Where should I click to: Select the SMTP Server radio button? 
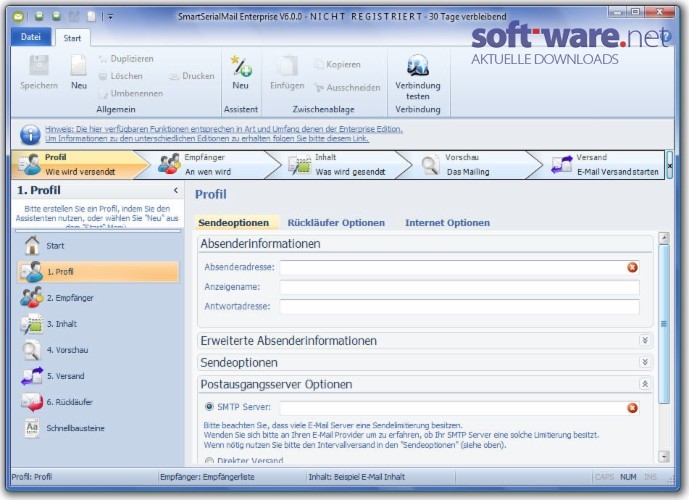click(209, 407)
